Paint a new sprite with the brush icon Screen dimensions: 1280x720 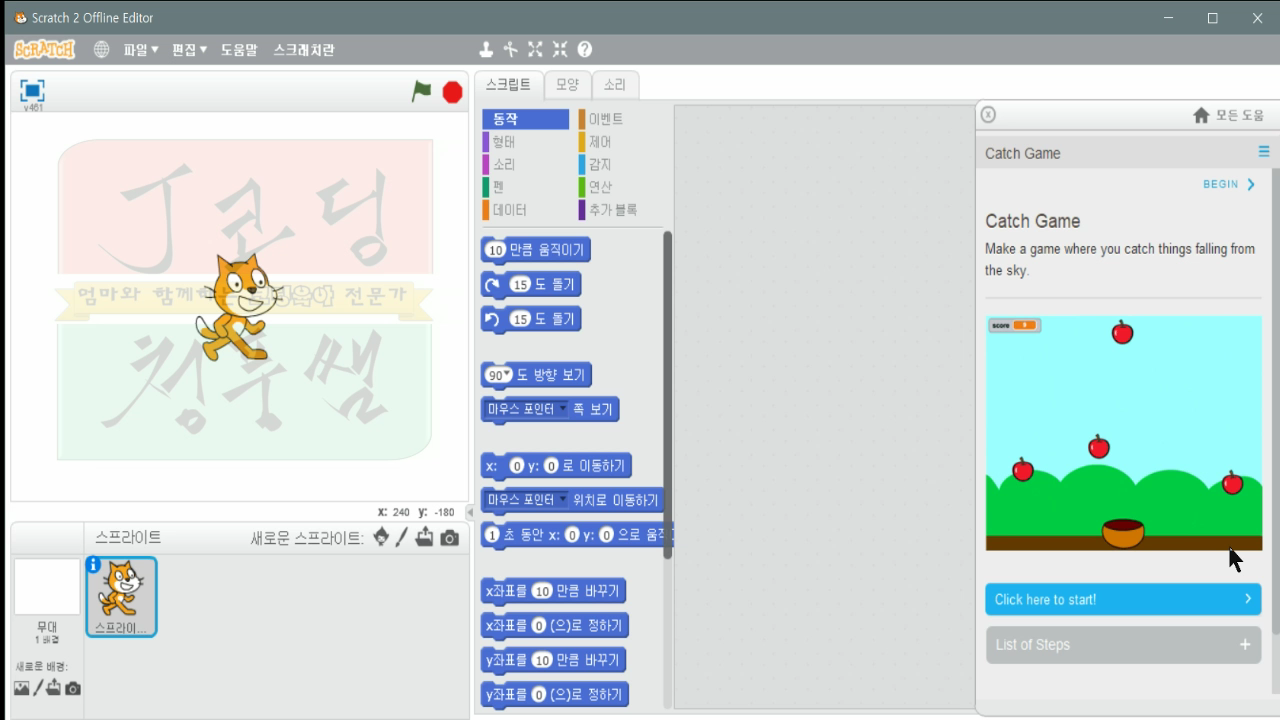(x=402, y=537)
